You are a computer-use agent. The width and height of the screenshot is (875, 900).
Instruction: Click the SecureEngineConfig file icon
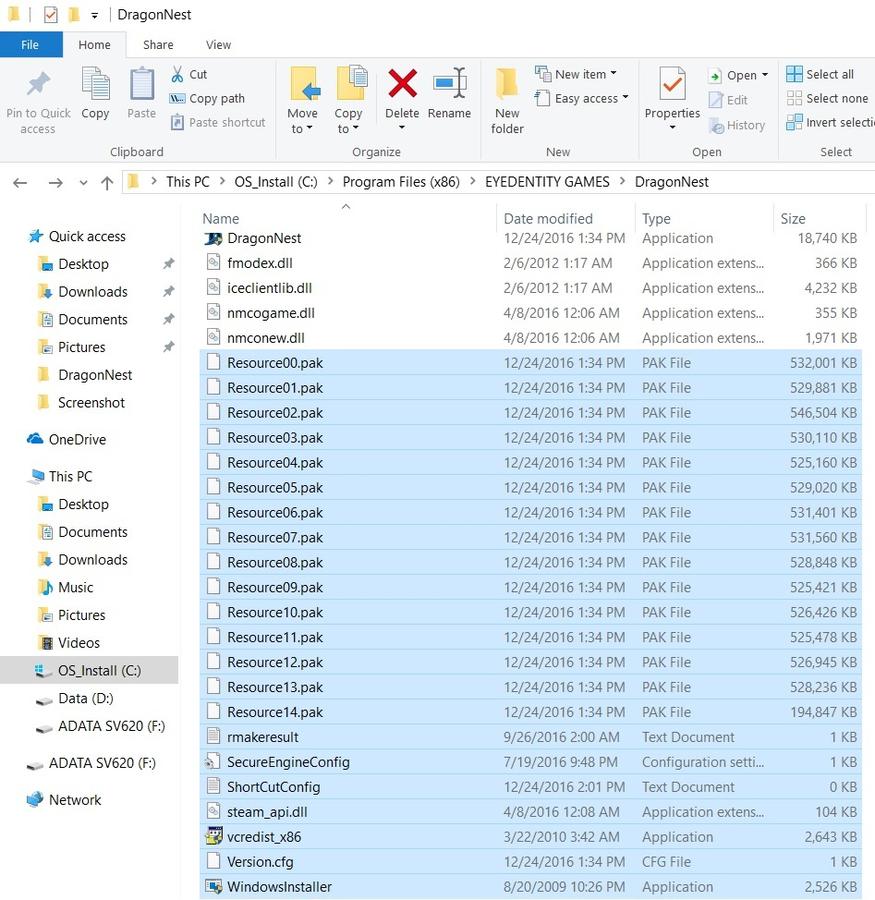tap(213, 762)
